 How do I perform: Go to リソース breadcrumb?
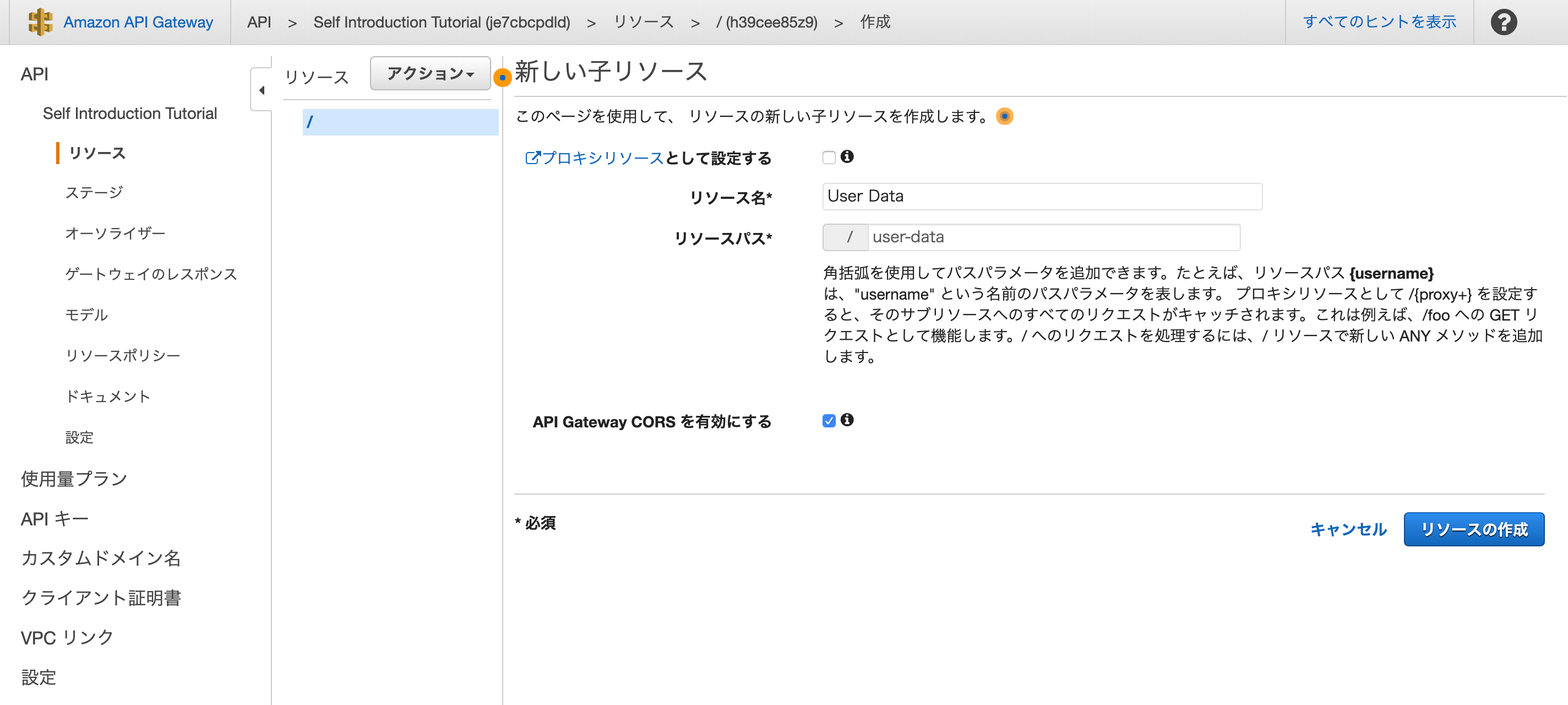pyautogui.click(x=643, y=23)
